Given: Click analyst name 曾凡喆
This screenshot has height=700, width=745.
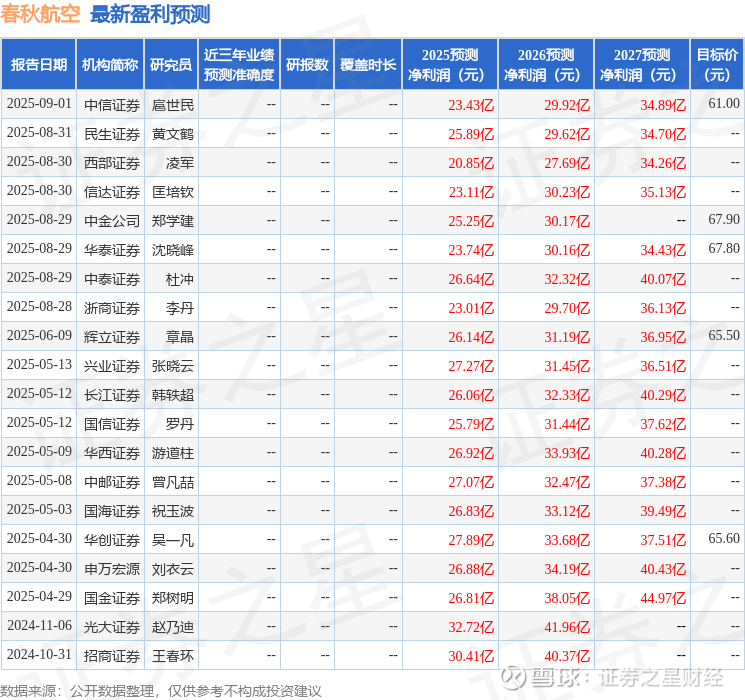Looking at the screenshot, I should [x=173, y=482].
